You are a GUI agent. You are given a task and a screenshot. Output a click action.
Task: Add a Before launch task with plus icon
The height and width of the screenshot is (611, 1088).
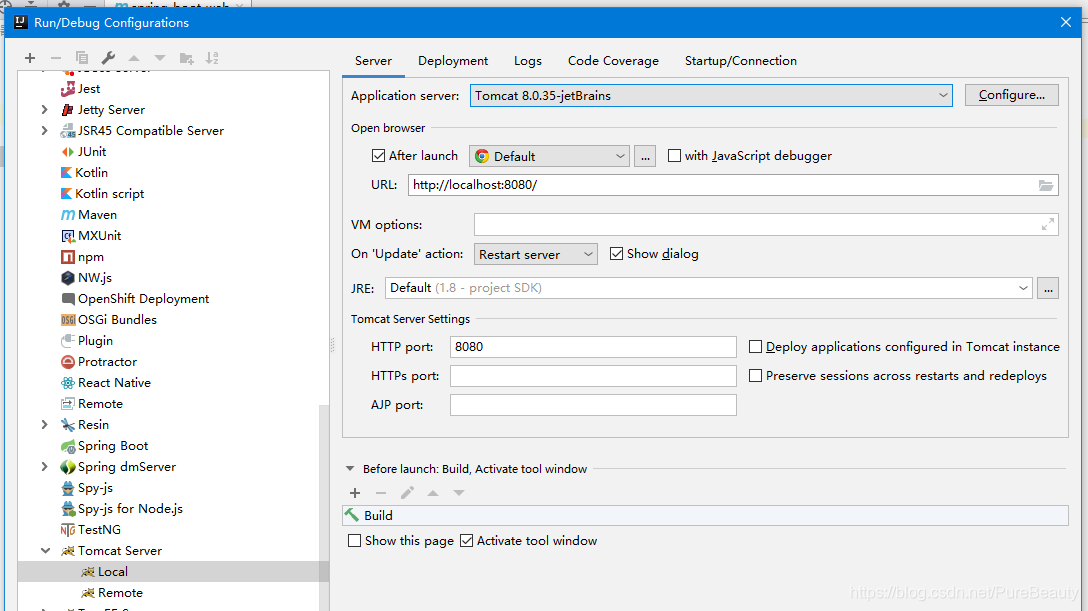pyautogui.click(x=355, y=493)
